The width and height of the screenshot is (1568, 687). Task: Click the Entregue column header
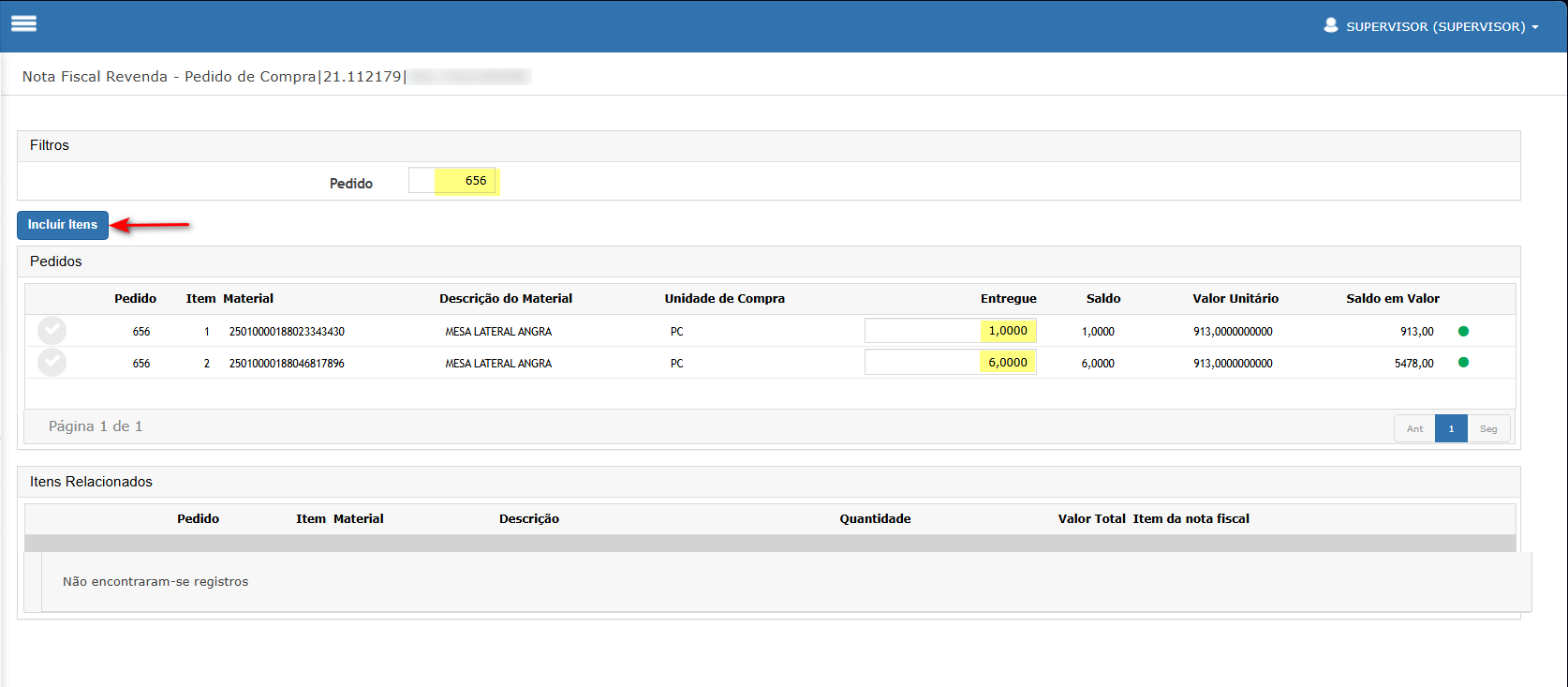[x=1009, y=299]
